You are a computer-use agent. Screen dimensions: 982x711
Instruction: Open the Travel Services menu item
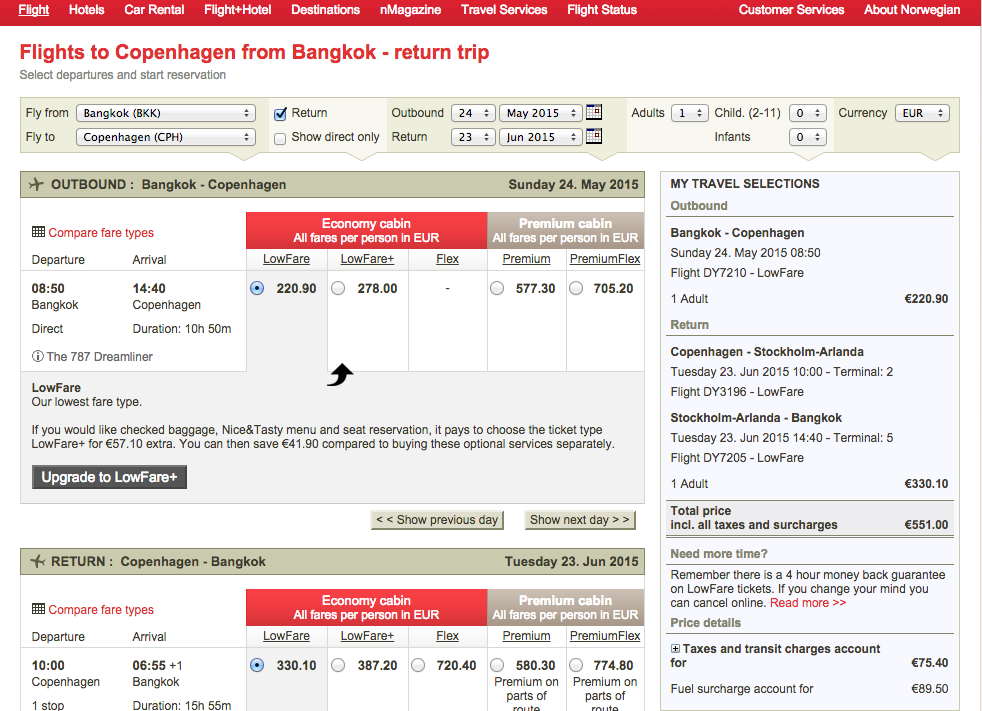(x=504, y=9)
